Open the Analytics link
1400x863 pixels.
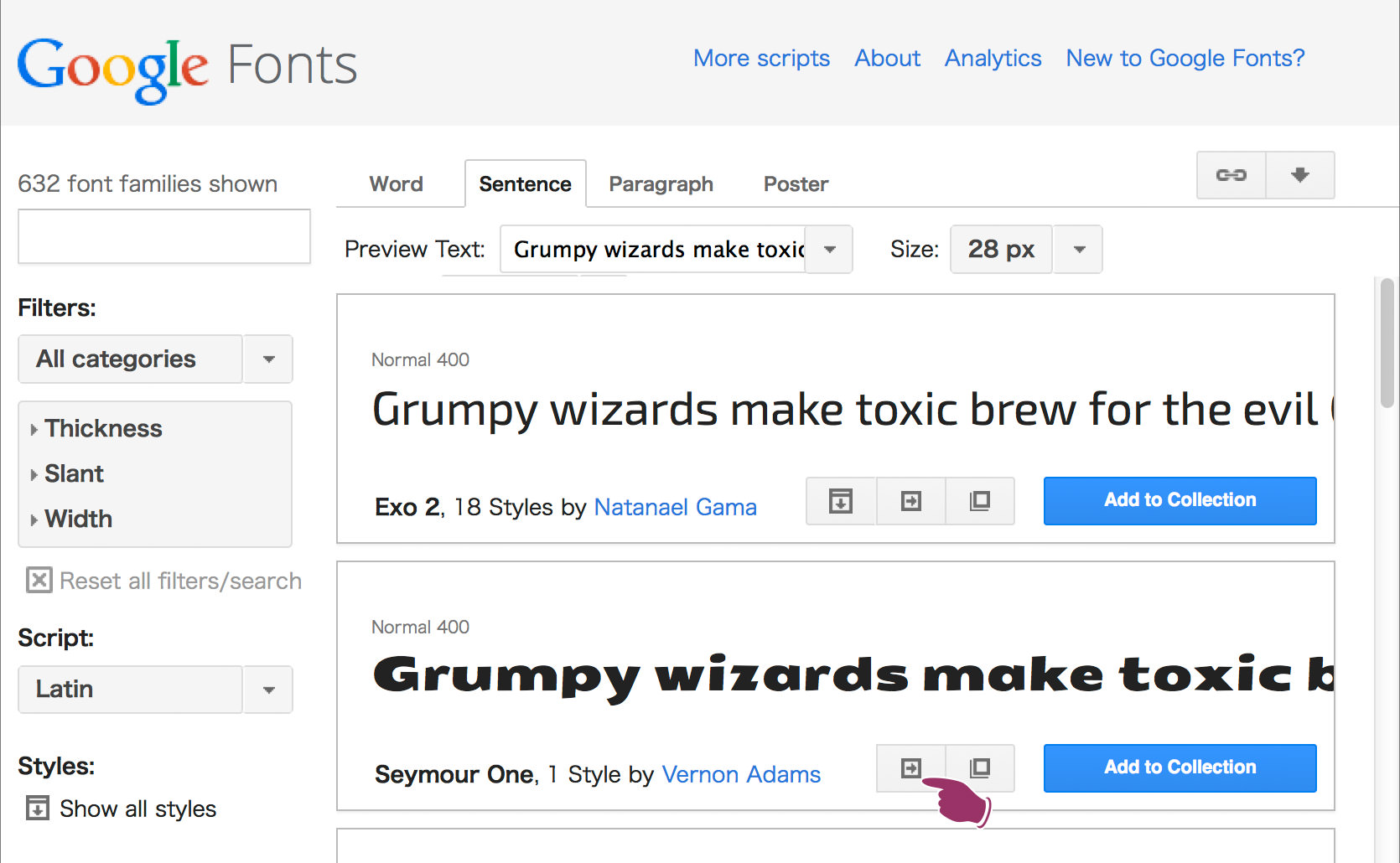[993, 58]
